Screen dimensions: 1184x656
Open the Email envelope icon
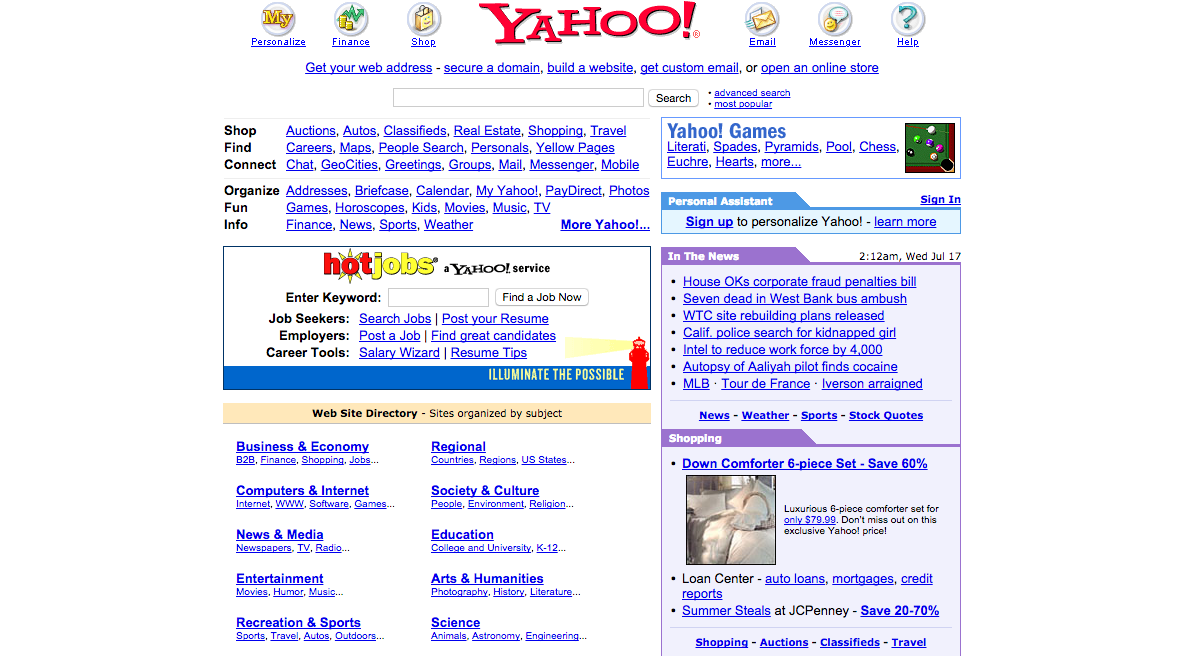click(x=762, y=19)
